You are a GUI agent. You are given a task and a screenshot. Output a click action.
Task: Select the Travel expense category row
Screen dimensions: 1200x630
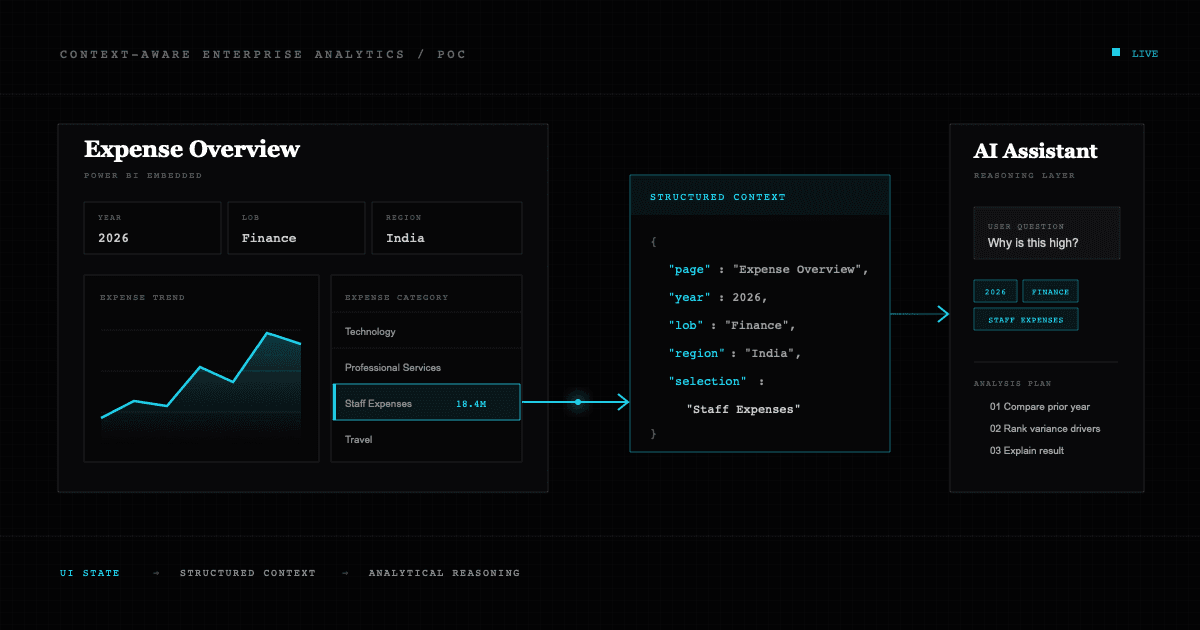426,439
